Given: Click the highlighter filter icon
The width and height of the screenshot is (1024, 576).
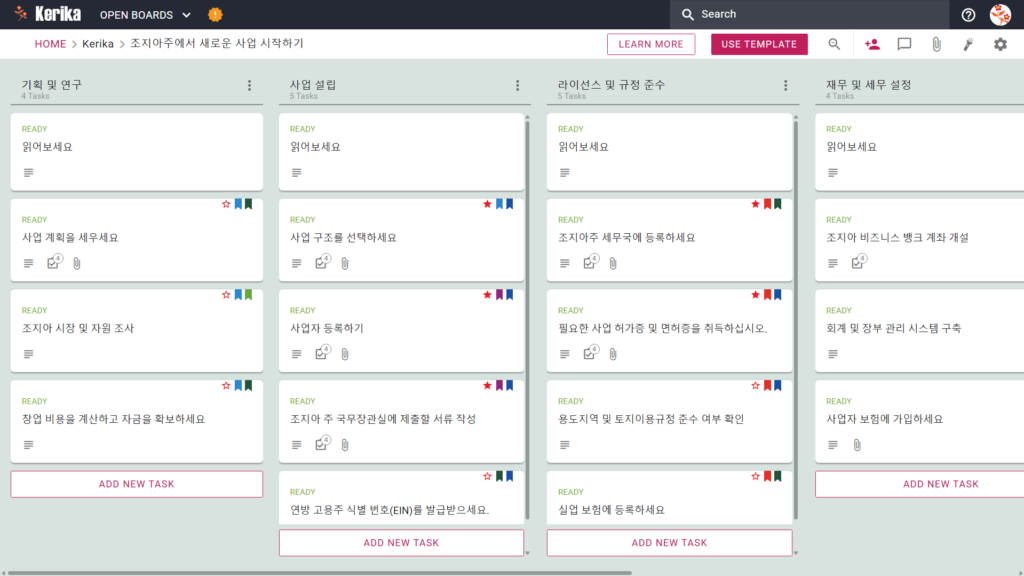Looking at the screenshot, I should pyautogui.click(x=968, y=44).
